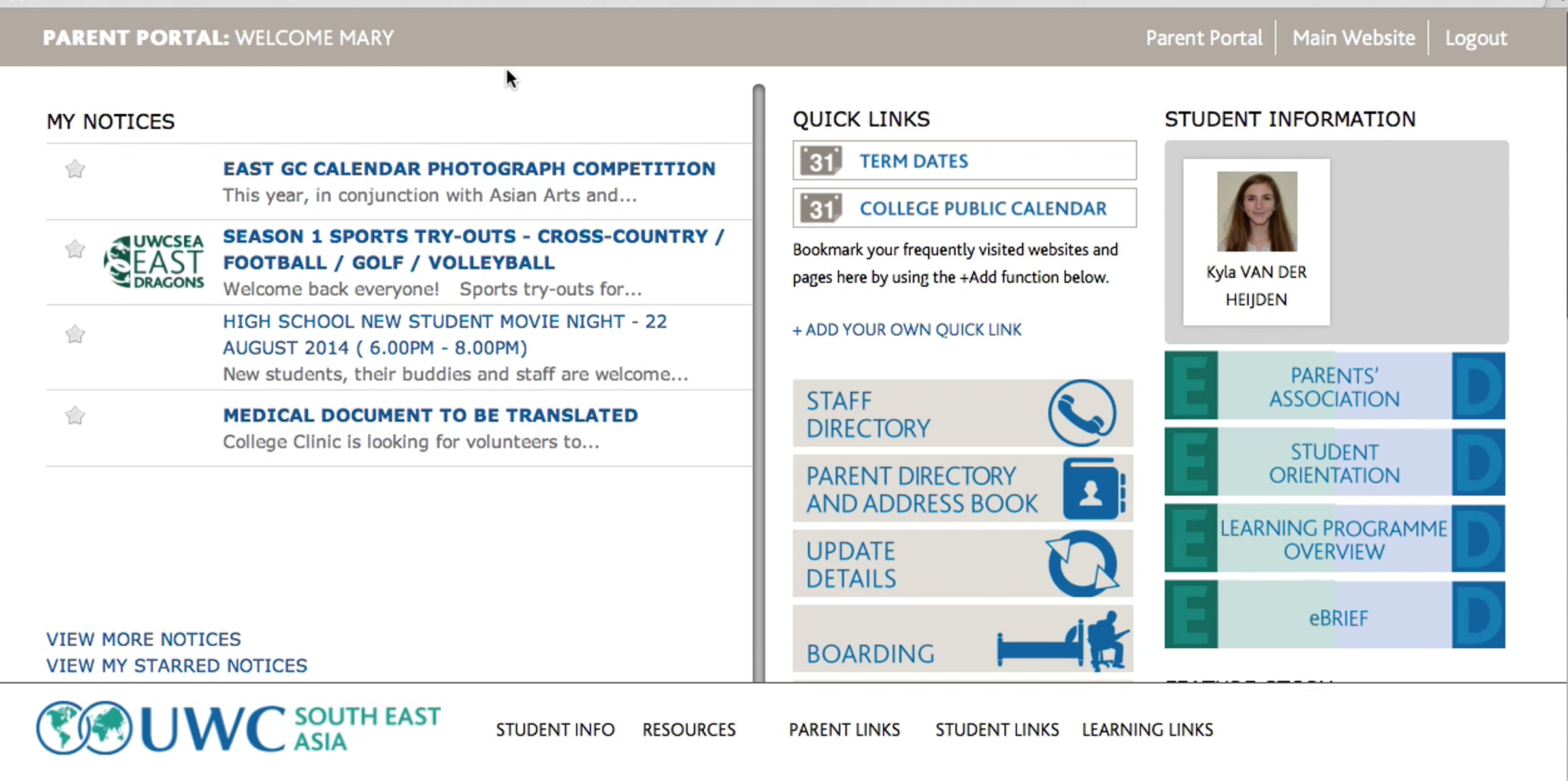
Task: Expand the Student Info footer menu
Action: [x=555, y=729]
